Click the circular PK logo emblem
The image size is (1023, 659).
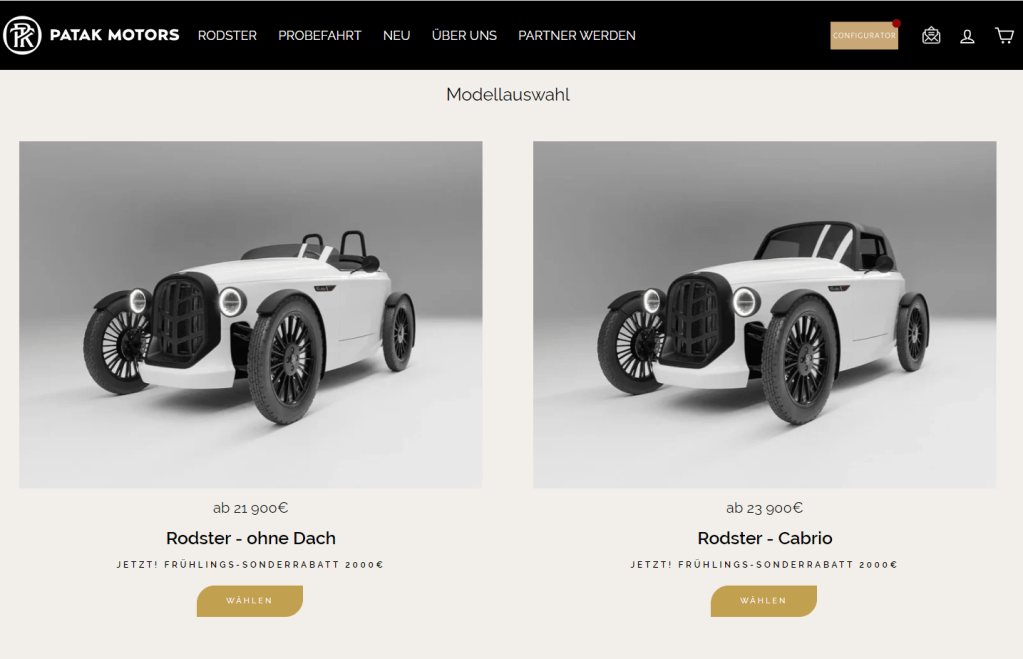[22, 35]
